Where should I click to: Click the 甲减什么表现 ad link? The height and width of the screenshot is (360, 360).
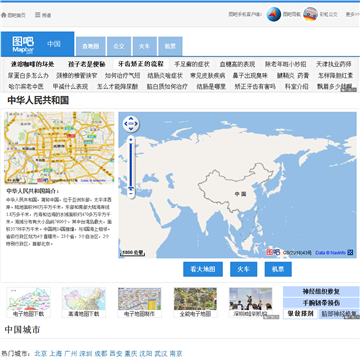click(x=70, y=87)
